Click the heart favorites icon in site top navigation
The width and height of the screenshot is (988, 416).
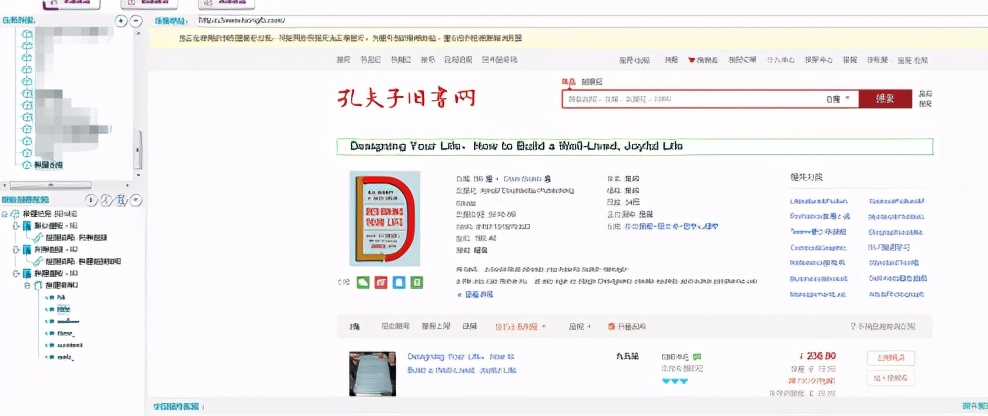click(x=691, y=61)
